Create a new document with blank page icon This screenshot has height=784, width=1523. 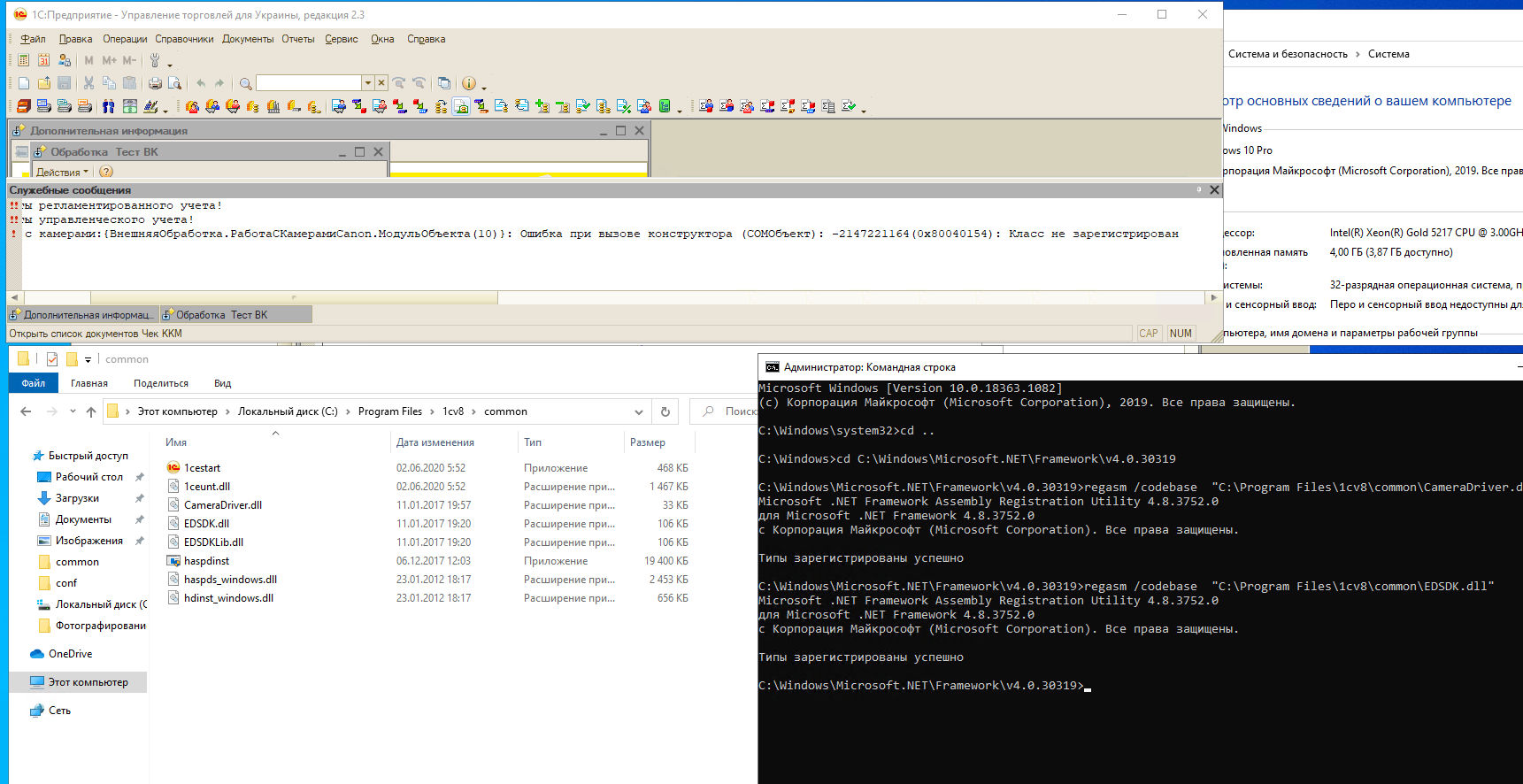point(24,83)
